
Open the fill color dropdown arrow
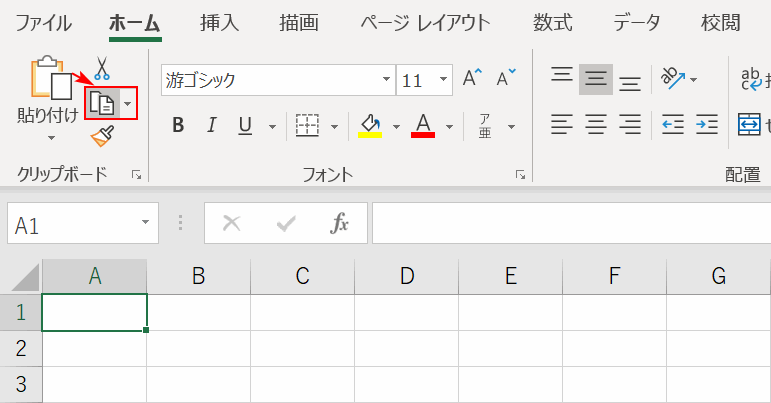(396, 127)
